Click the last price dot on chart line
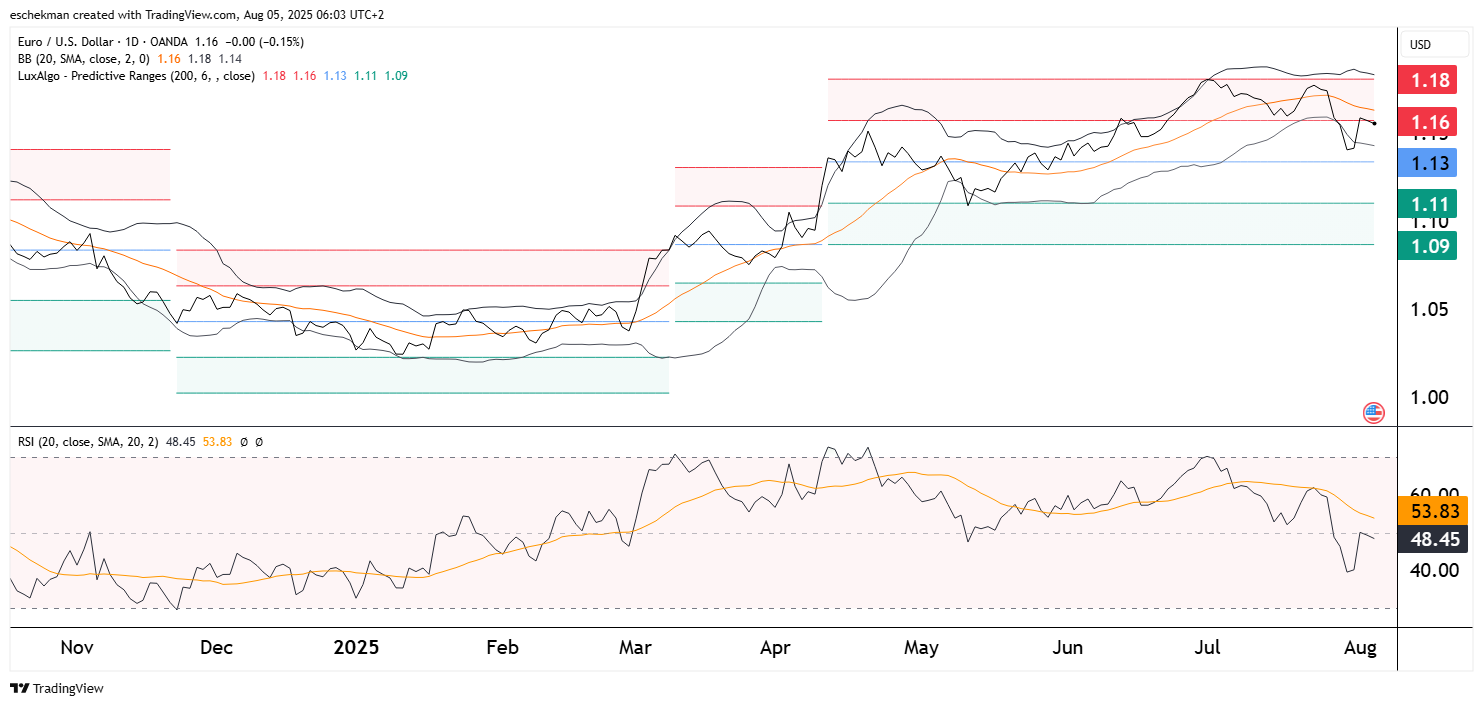This screenshot has height=706, width=1483. 1375,123
